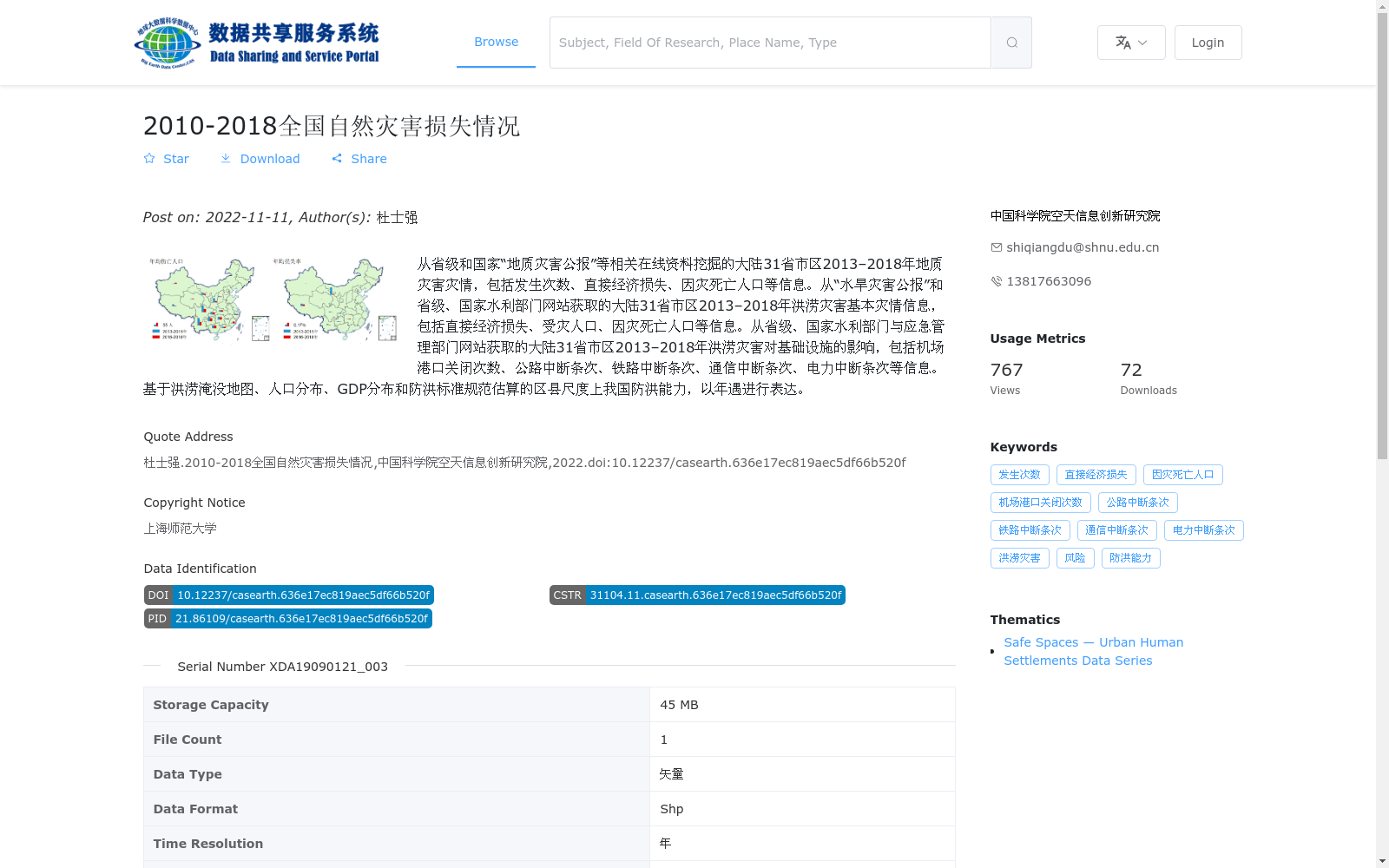This screenshot has width=1389, height=868.
Task: Click the Time Resolution value 年
Action: point(666,844)
